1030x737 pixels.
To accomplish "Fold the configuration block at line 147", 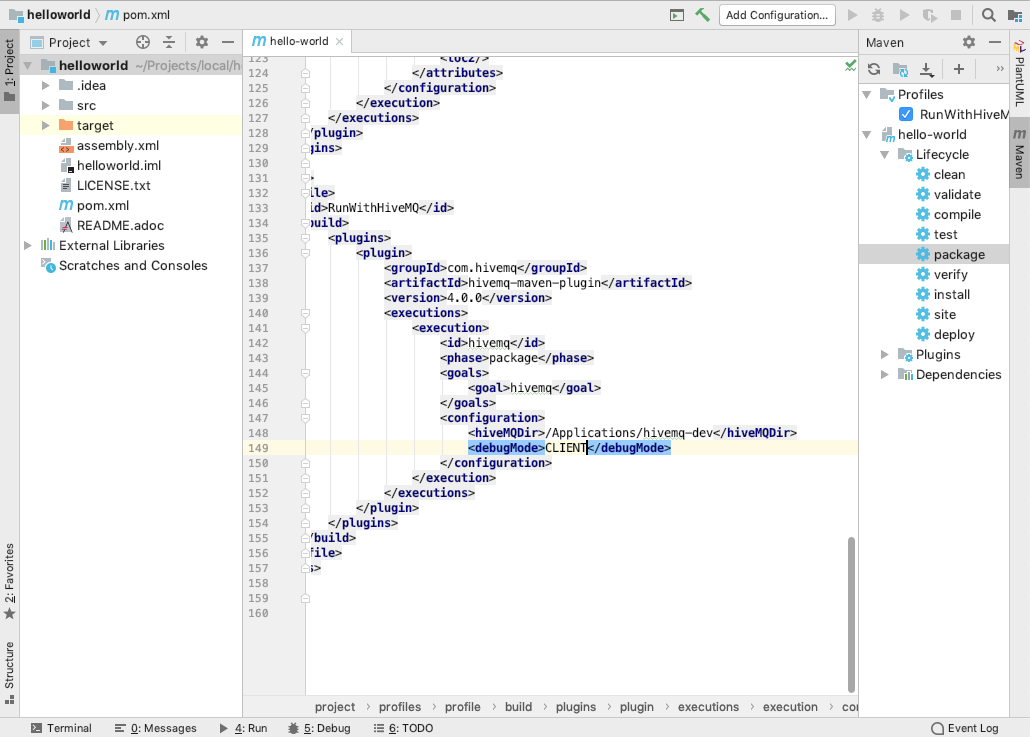I will coord(305,418).
